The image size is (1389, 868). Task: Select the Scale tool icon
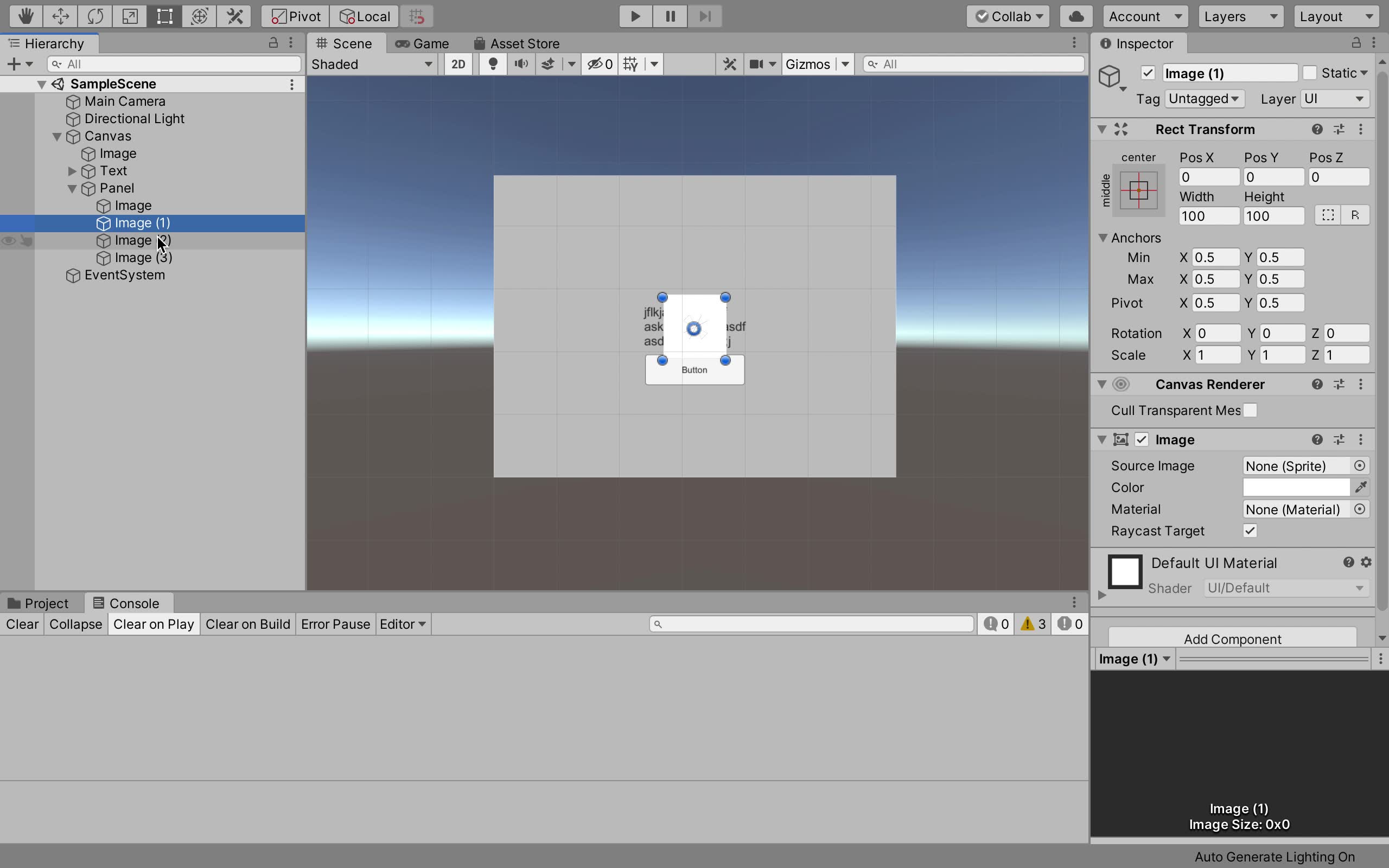[130, 16]
